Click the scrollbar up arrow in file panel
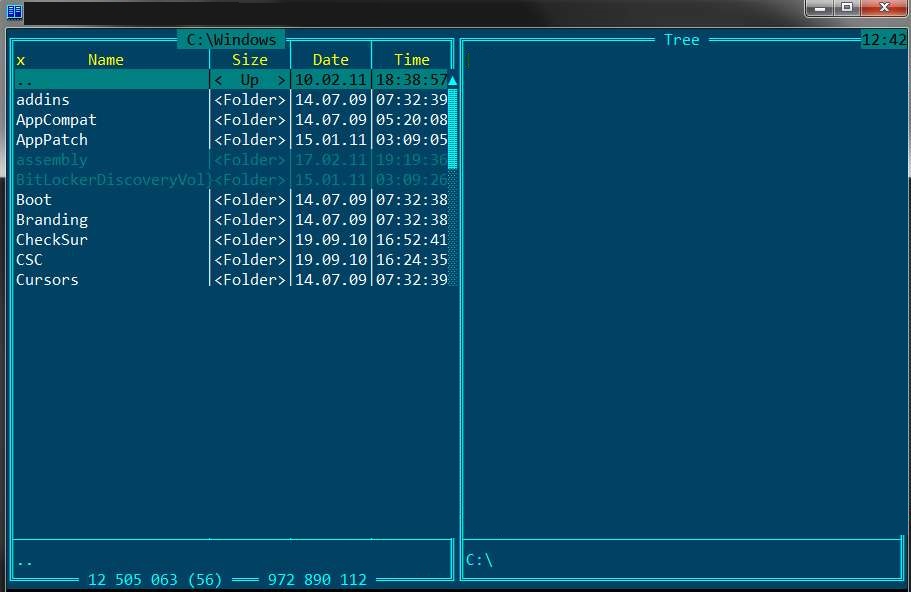Image resolution: width=911 pixels, height=592 pixels. tap(452, 80)
